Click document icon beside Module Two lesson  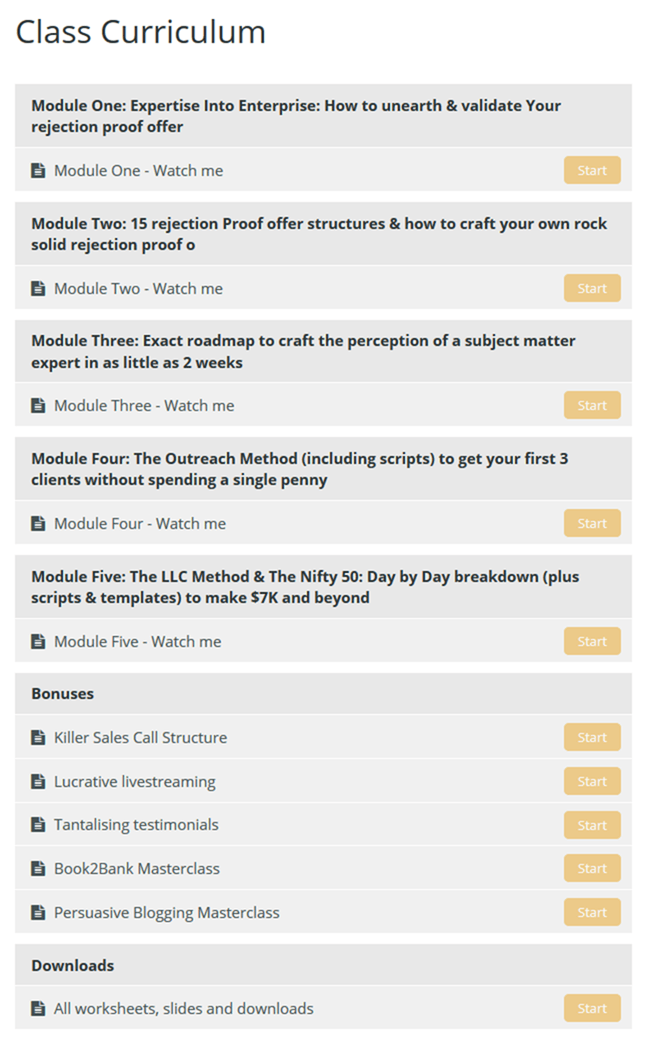38,289
